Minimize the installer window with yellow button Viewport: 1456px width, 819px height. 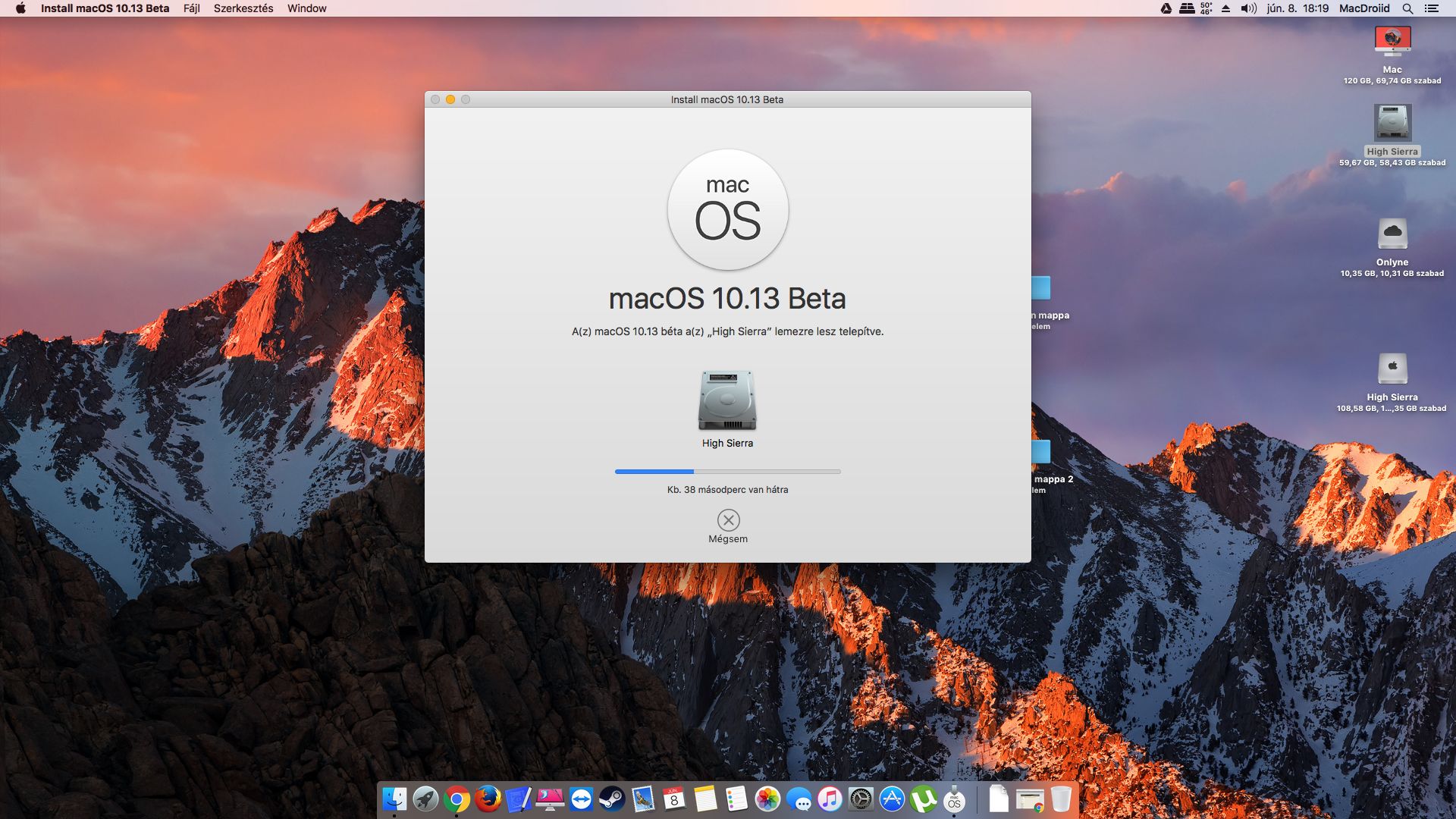450,99
